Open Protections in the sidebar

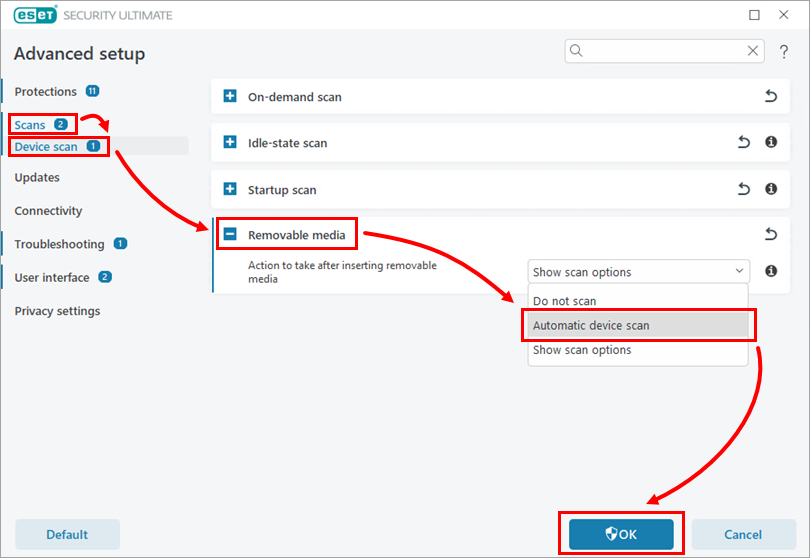point(46,91)
